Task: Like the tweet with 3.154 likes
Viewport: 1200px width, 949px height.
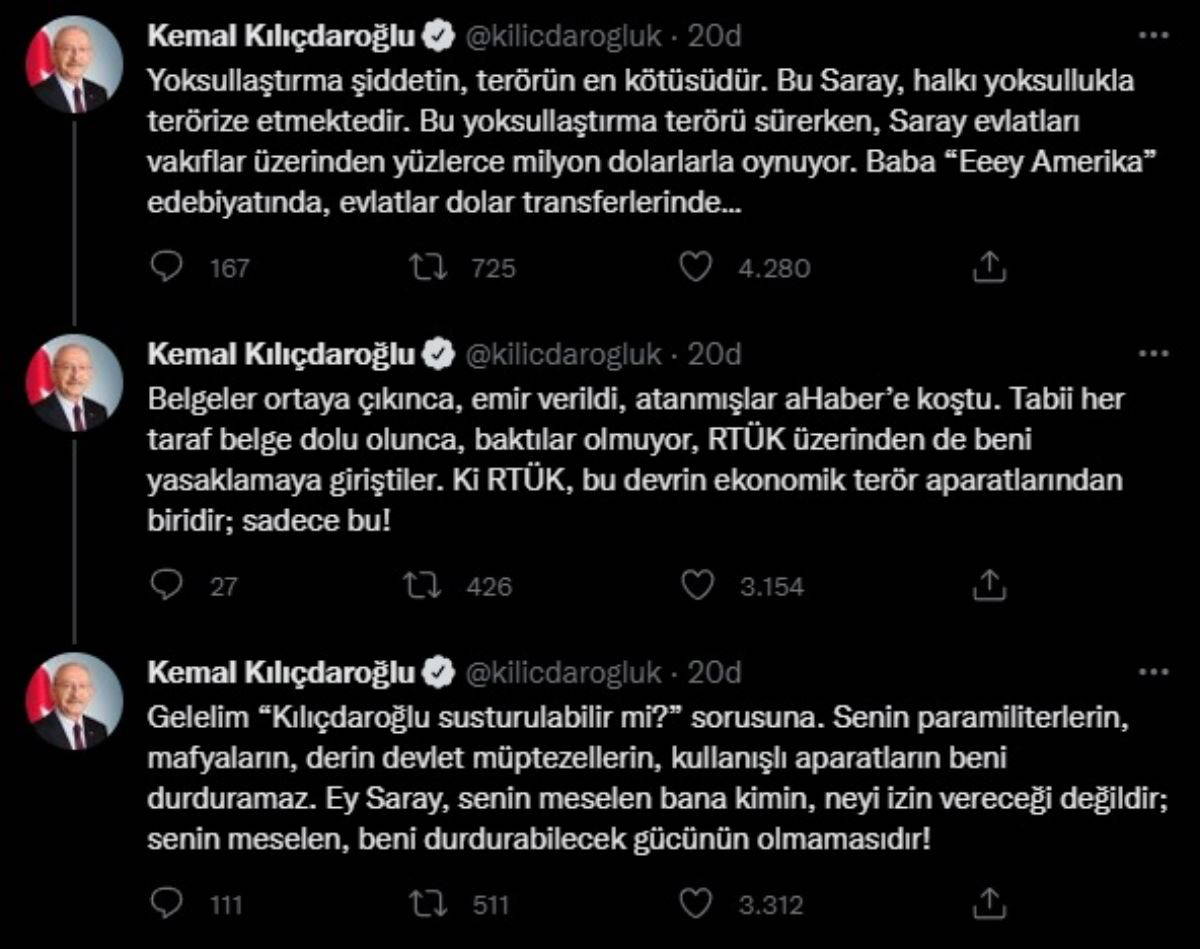Action: 696,585
